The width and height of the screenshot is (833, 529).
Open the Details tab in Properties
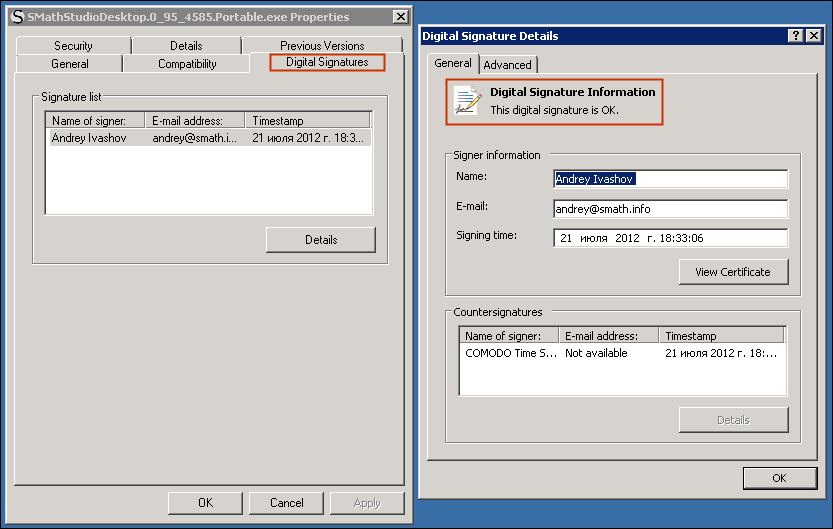186,46
